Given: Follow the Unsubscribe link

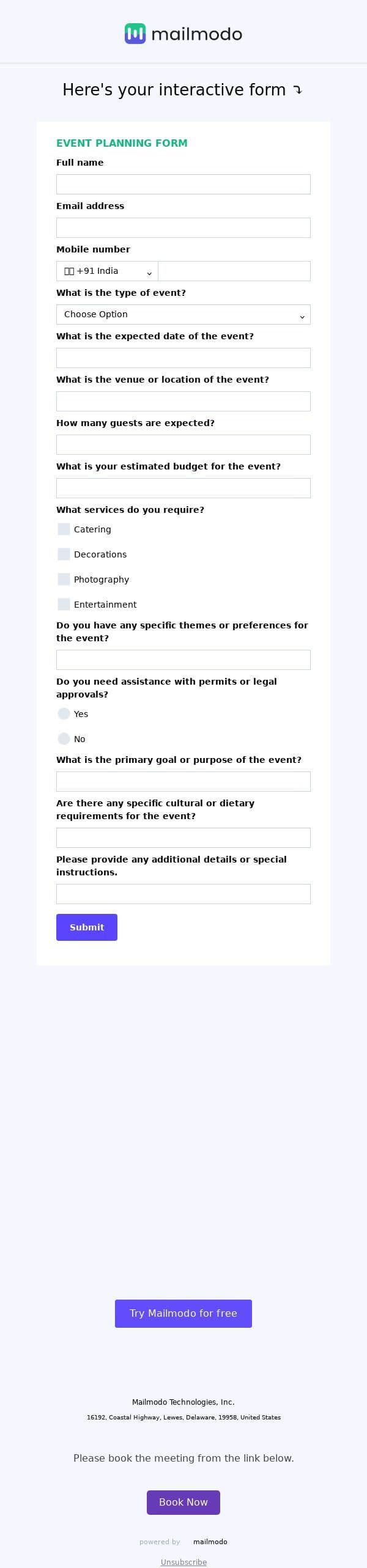Looking at the screenshot, I should [183, 1562].
